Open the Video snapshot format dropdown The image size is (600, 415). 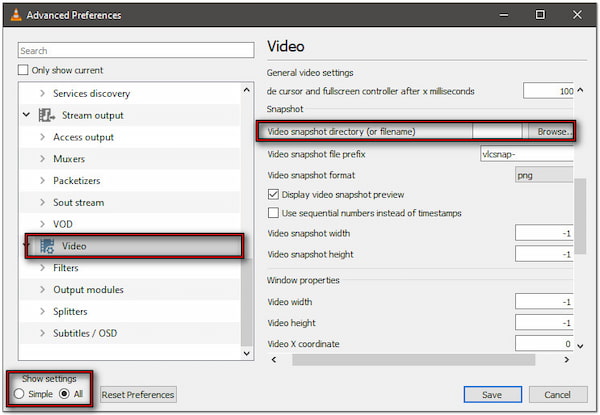pyautogui.click(x=545, y=175)
